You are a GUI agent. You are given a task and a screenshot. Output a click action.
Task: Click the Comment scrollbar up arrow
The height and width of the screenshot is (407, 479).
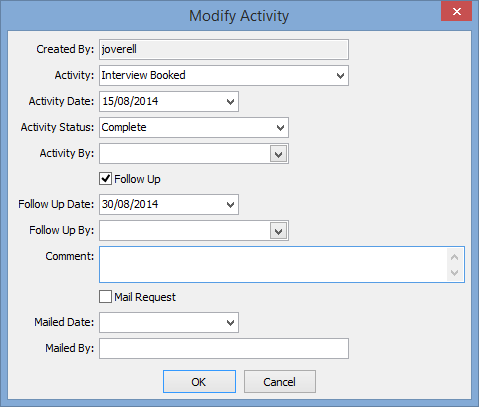(x=454, y=257)
